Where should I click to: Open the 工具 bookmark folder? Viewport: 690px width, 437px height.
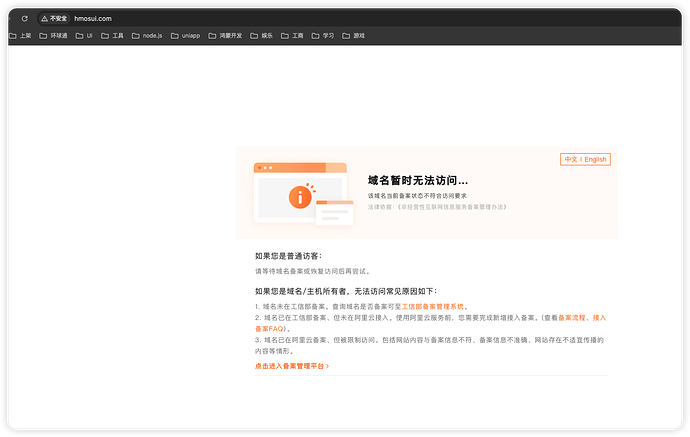112,35
